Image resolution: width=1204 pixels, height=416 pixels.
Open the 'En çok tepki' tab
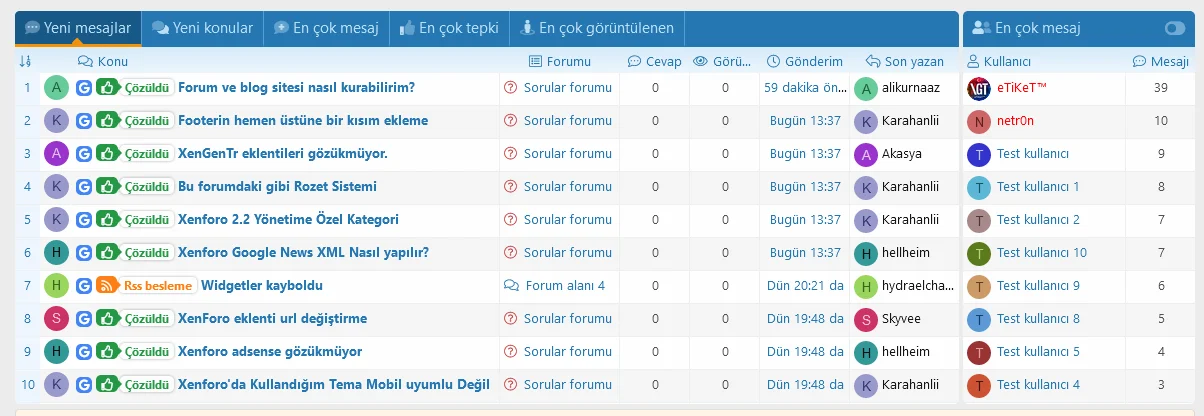pyautogui.click(x=449, y=28)
